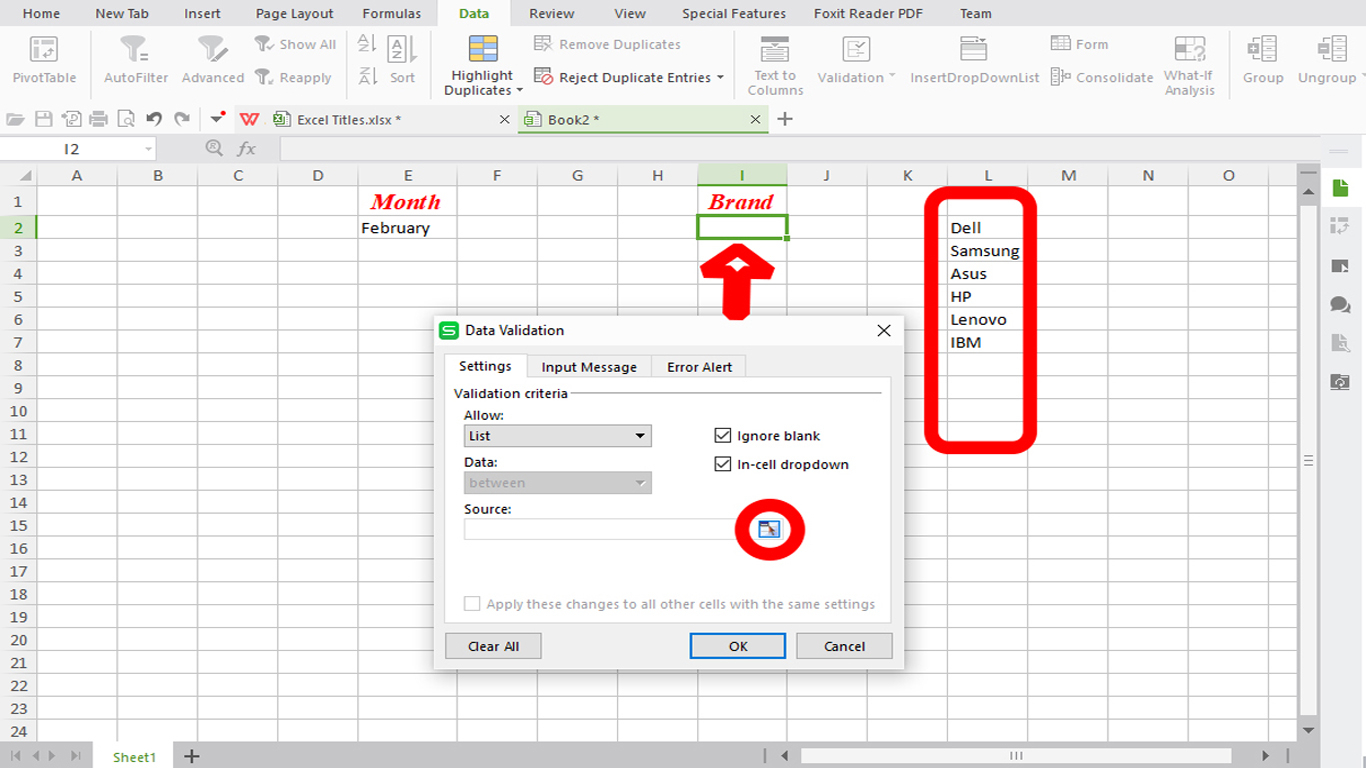Image resolution: width=1366 pixels, height=768 pixels.
Task: Open the Advanced filter option
Action: click(212, 61)
